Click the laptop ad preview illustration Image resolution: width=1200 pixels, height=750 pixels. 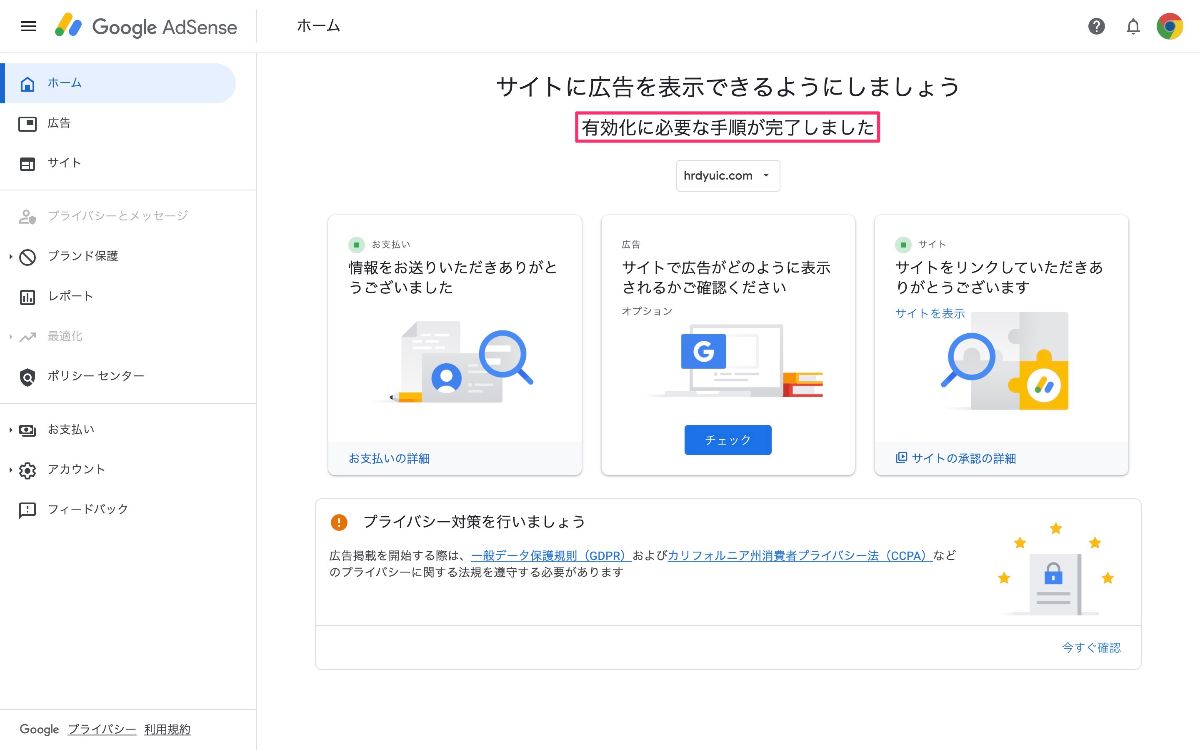point(735,360)
